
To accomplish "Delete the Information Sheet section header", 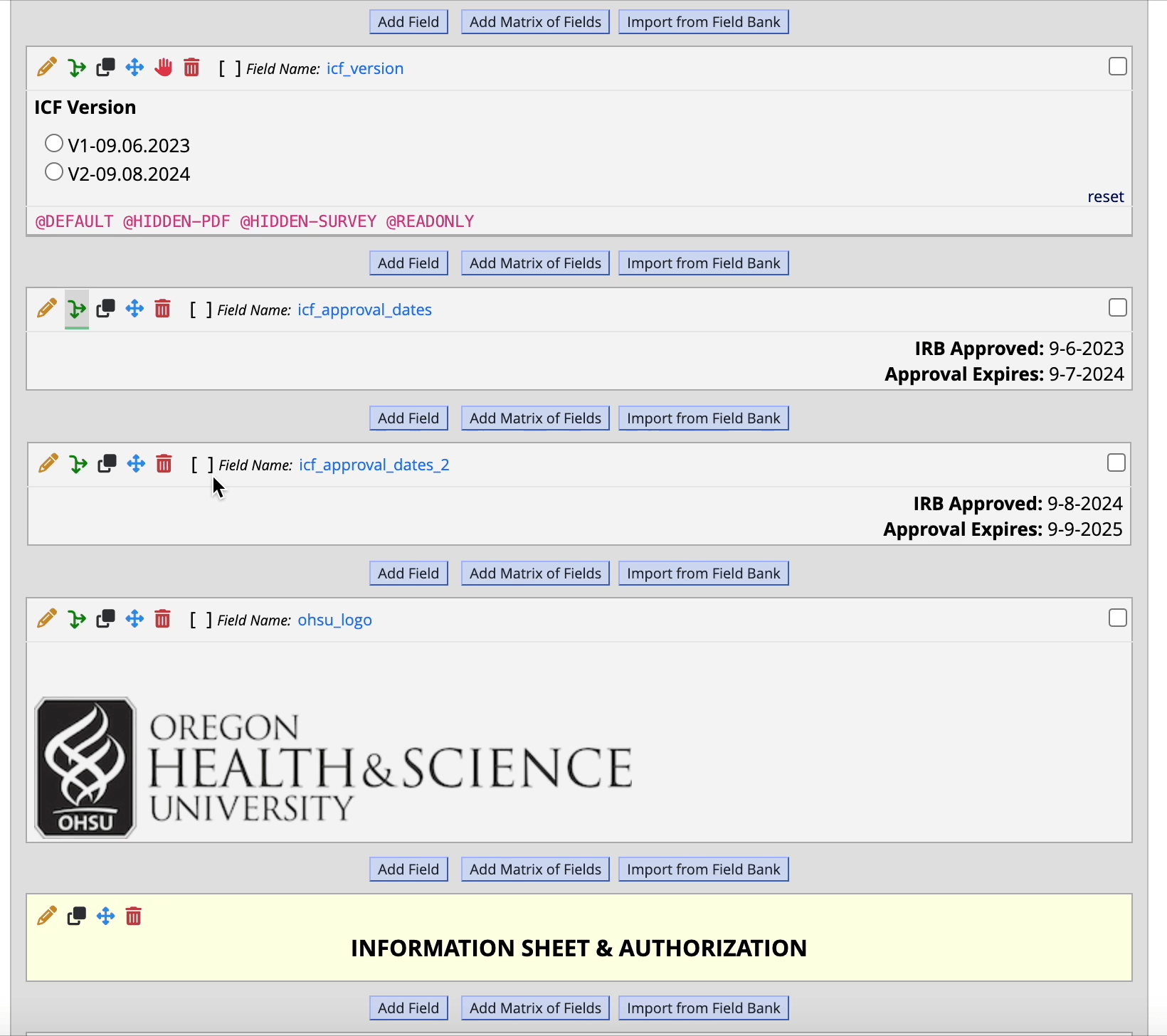I will point(133,916).
